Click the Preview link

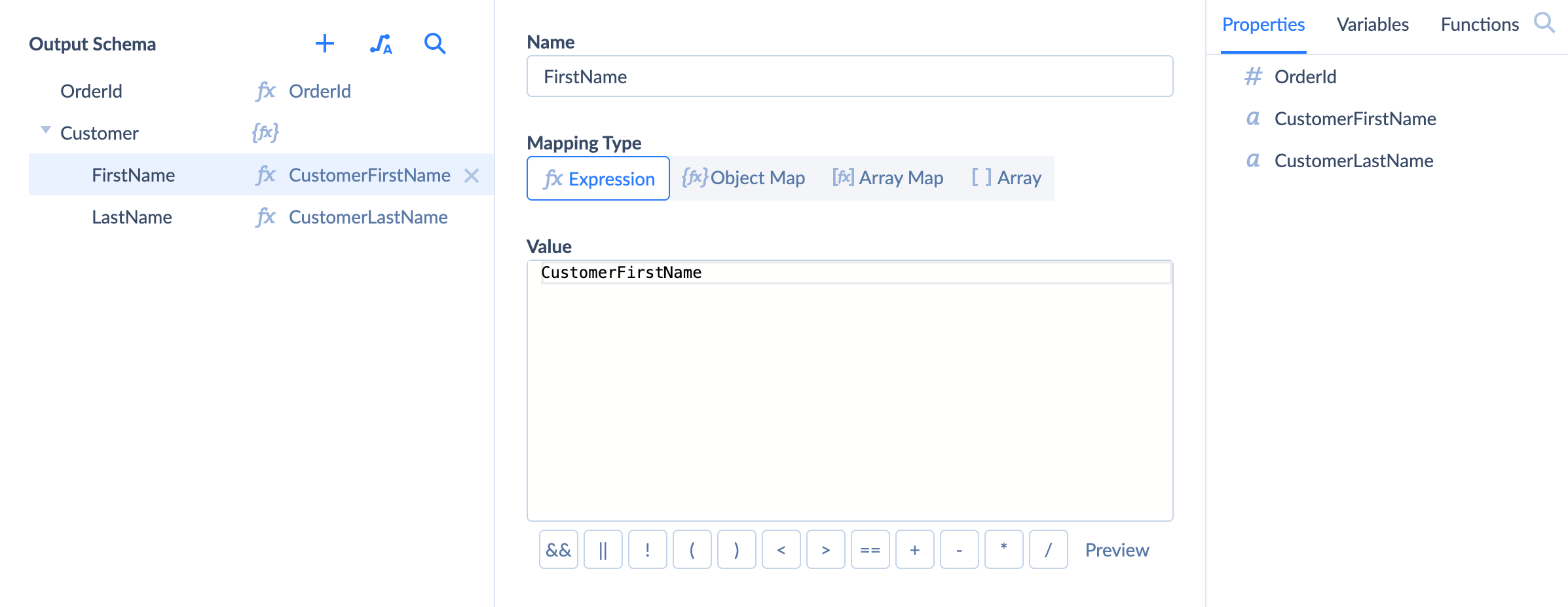pos(1116,550)
